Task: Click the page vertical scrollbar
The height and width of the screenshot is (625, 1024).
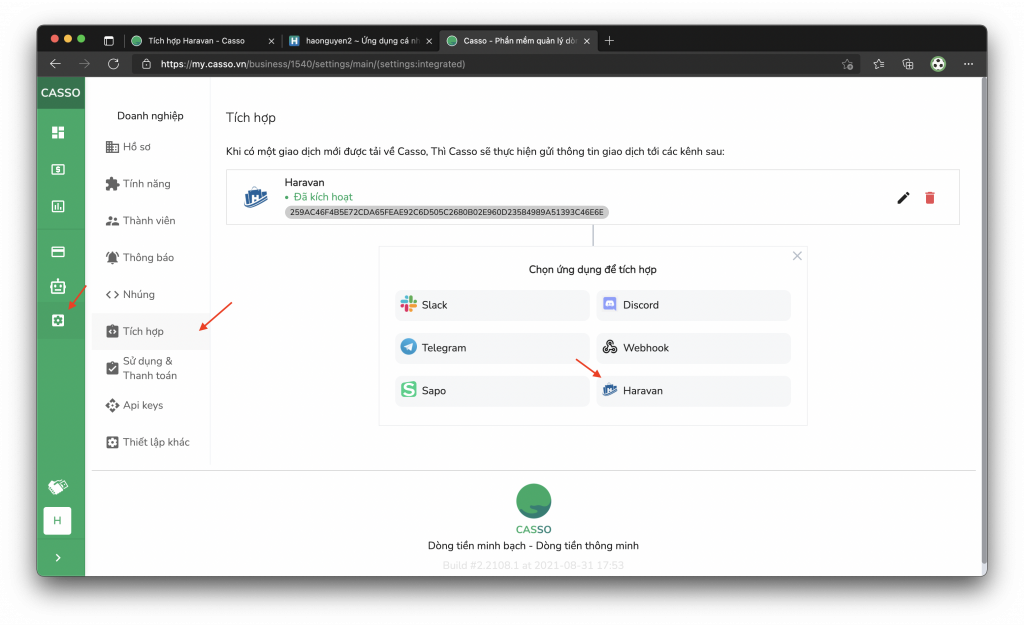Action: click(984, 320)
